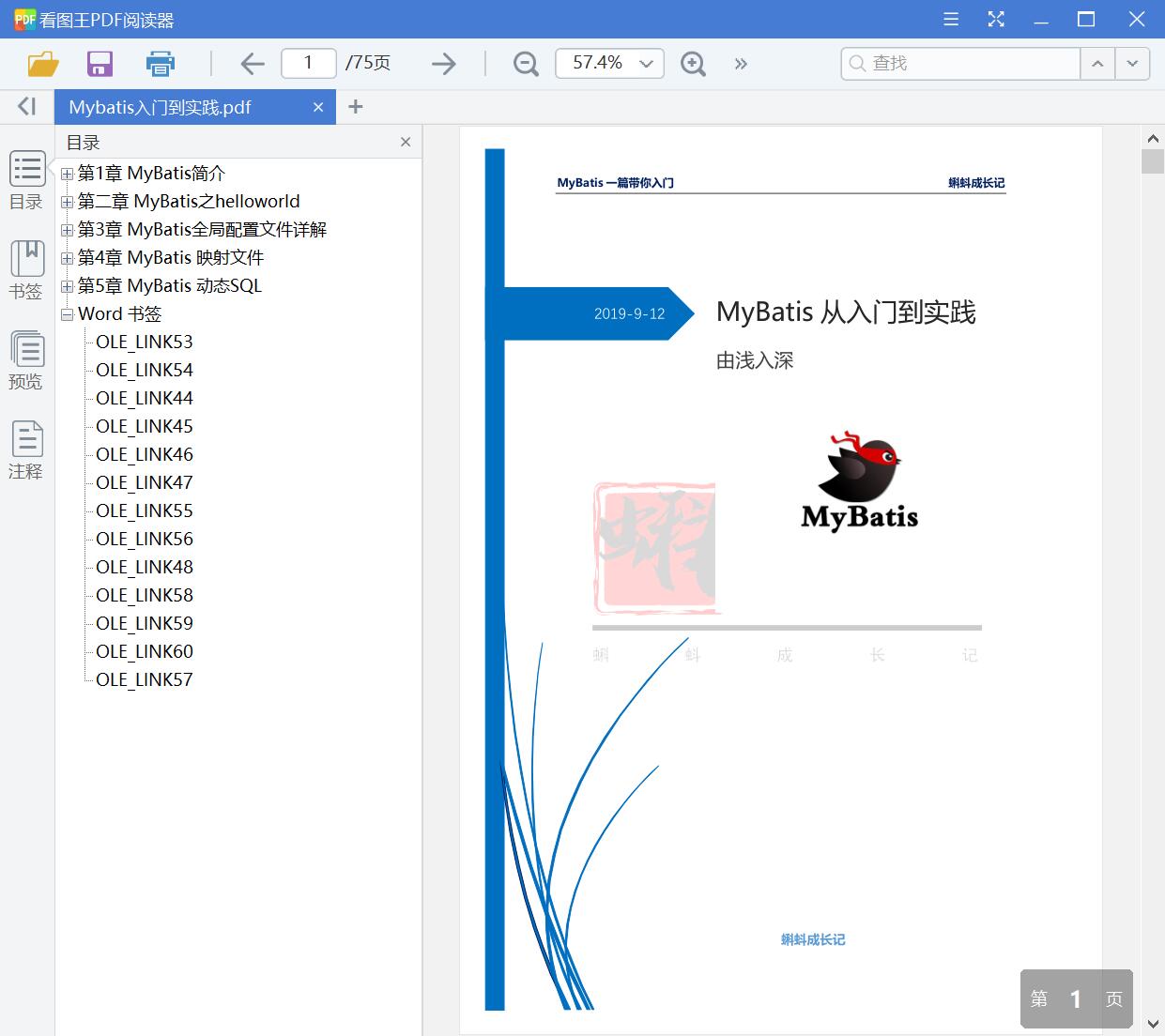Jump to OLE_LINK60 bookmark
This screenshot has height=1036, width=1165.
145,652
